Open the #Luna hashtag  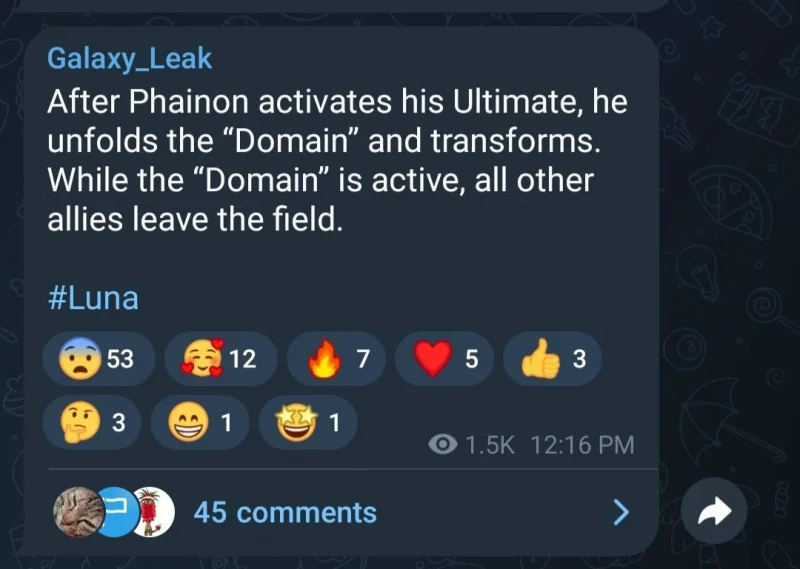pos(92,298)
